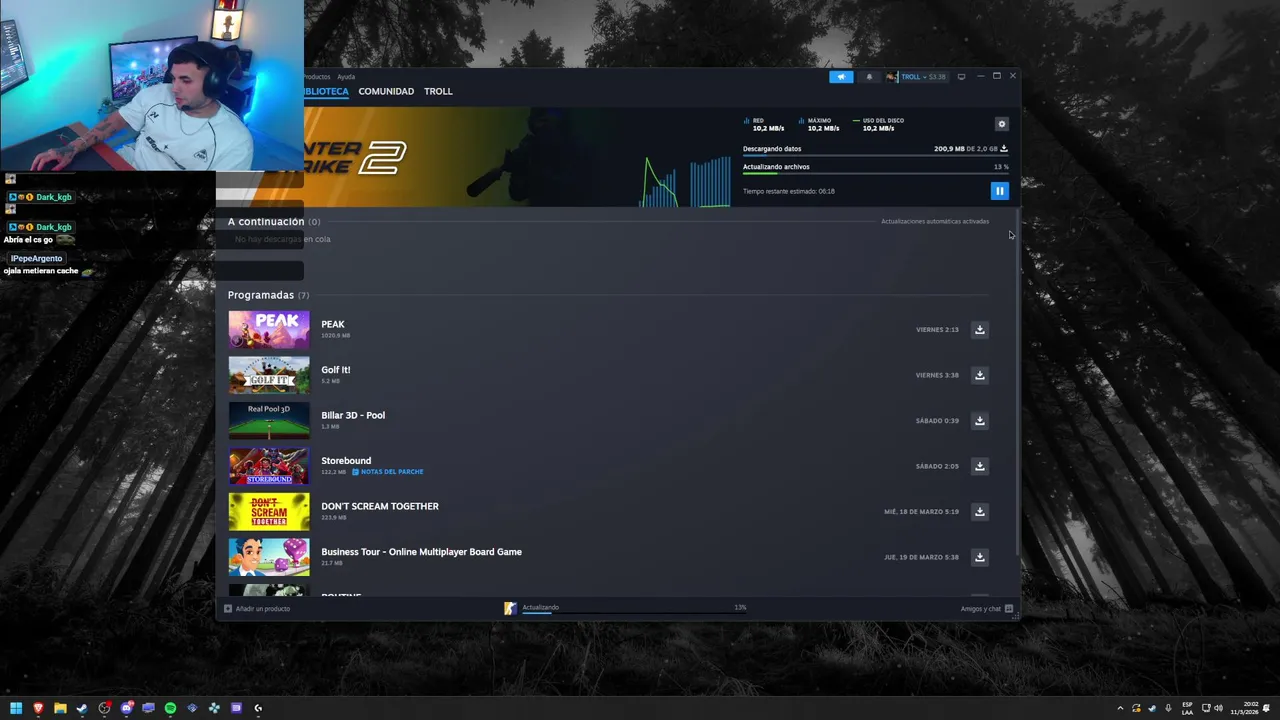1280x720 pixels.
Task: Open Storebound NOTAS DEL PARCHE link
Action: tap(388, 472)
